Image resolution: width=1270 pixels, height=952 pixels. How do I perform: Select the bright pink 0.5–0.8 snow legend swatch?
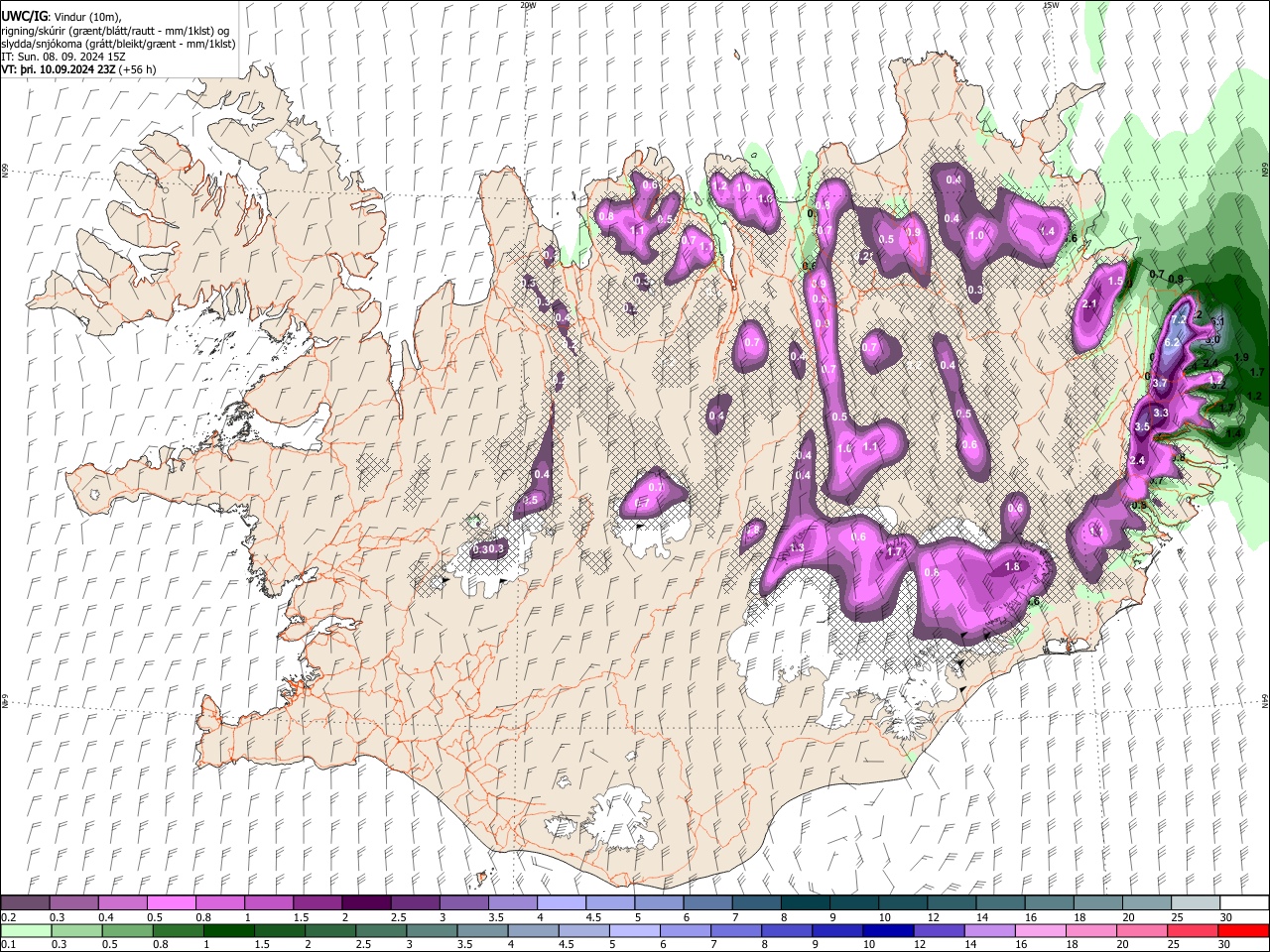coord(172,903)
